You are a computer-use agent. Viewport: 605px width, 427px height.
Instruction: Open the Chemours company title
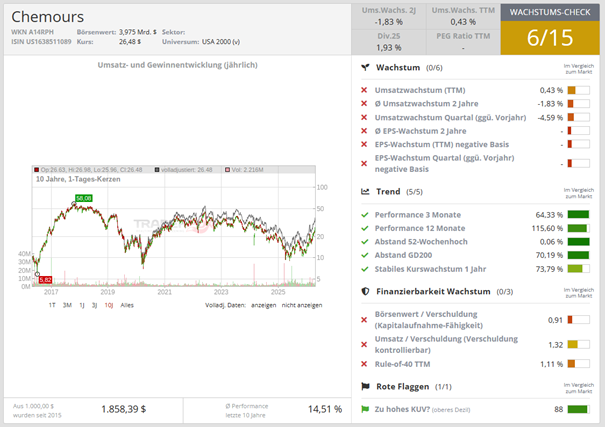(47, 17)
